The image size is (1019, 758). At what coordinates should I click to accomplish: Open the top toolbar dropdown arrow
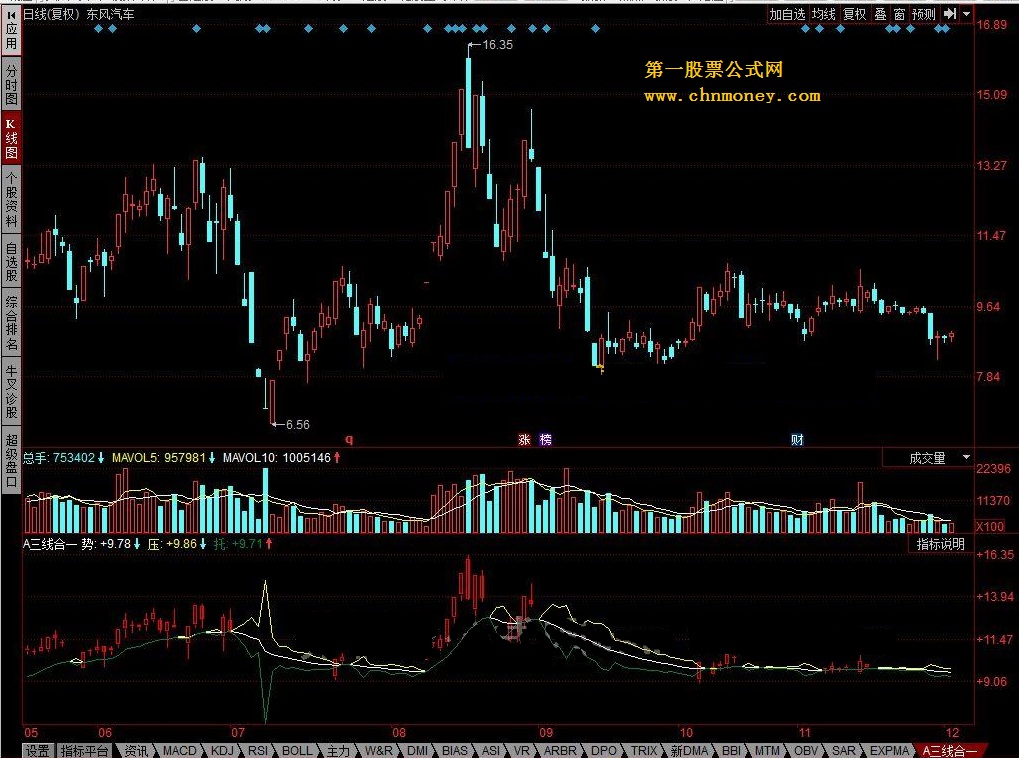966,14
